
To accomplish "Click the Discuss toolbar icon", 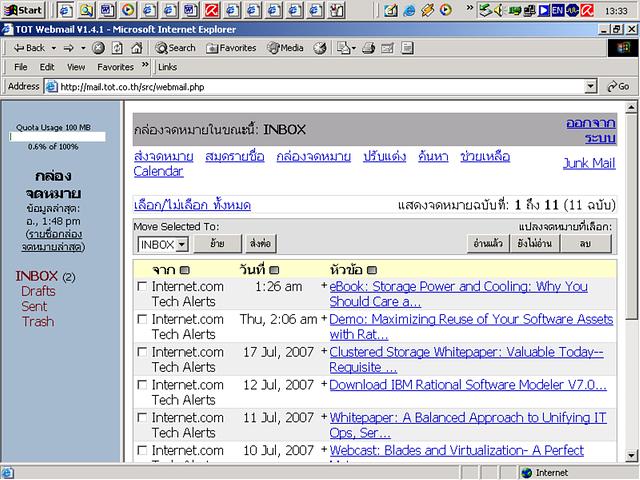I will (407, 48).
